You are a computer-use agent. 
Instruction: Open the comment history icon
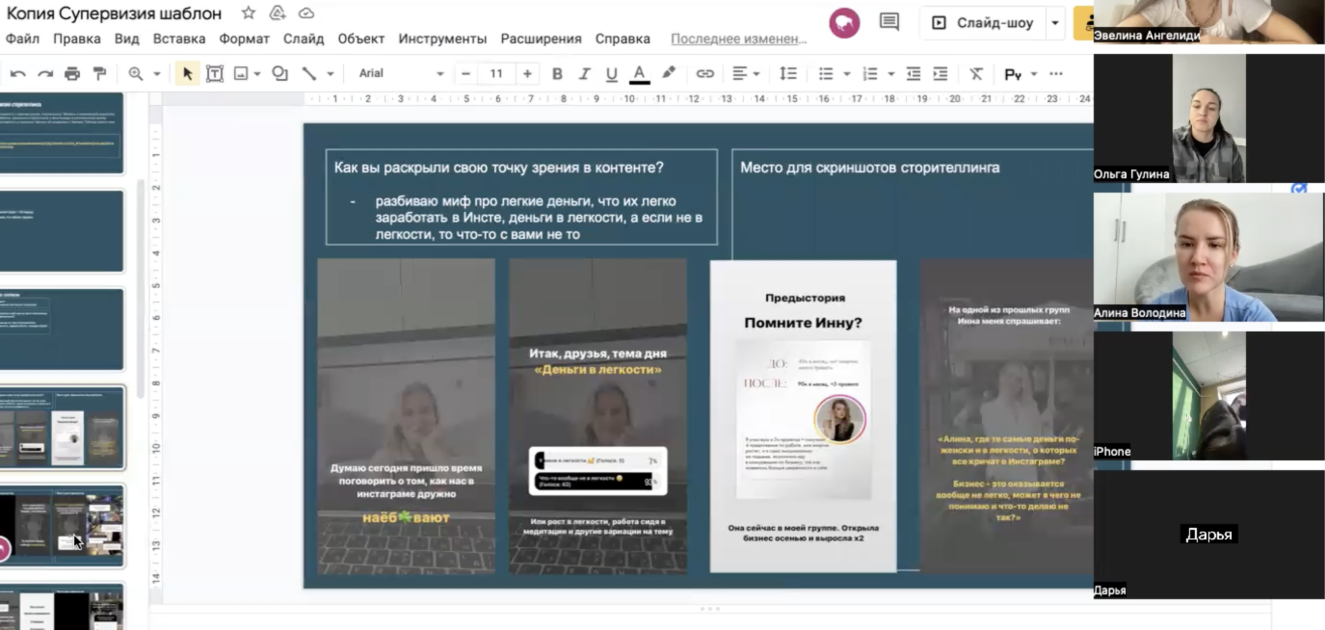(889, 22)
